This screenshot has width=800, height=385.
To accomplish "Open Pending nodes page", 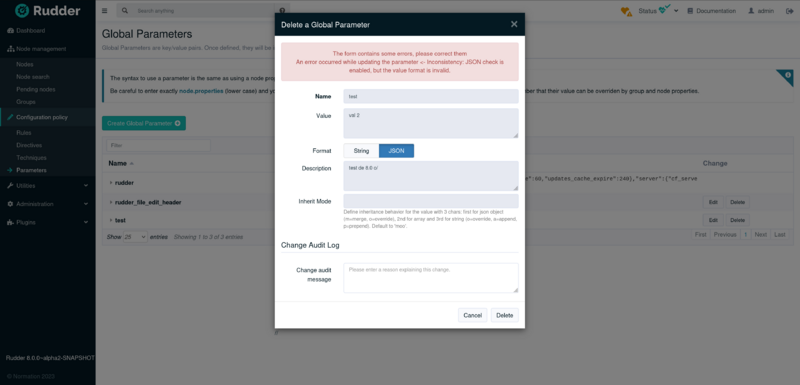I will pos(36,89).
